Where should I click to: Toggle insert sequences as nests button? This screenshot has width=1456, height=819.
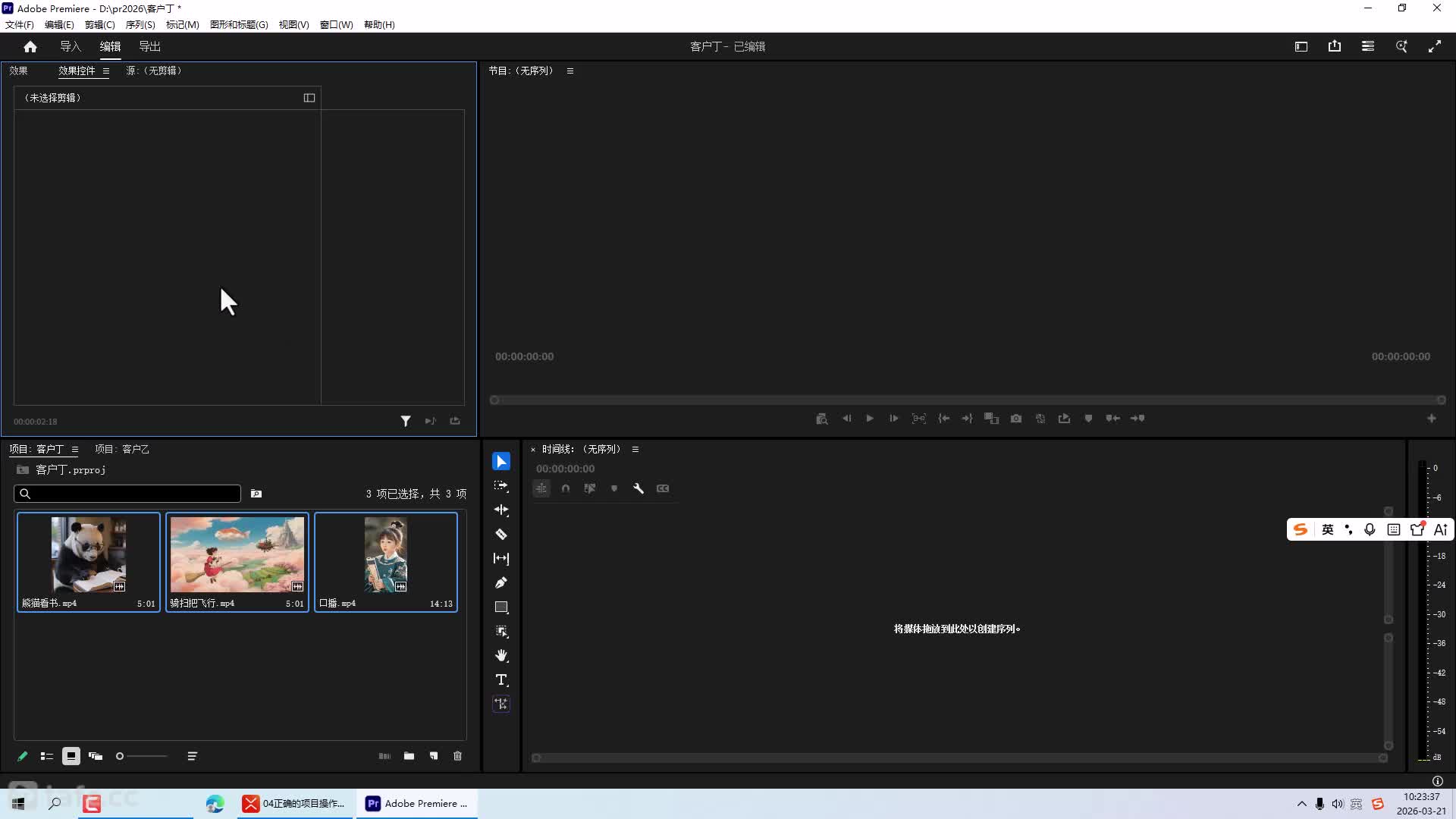point(541,488)
